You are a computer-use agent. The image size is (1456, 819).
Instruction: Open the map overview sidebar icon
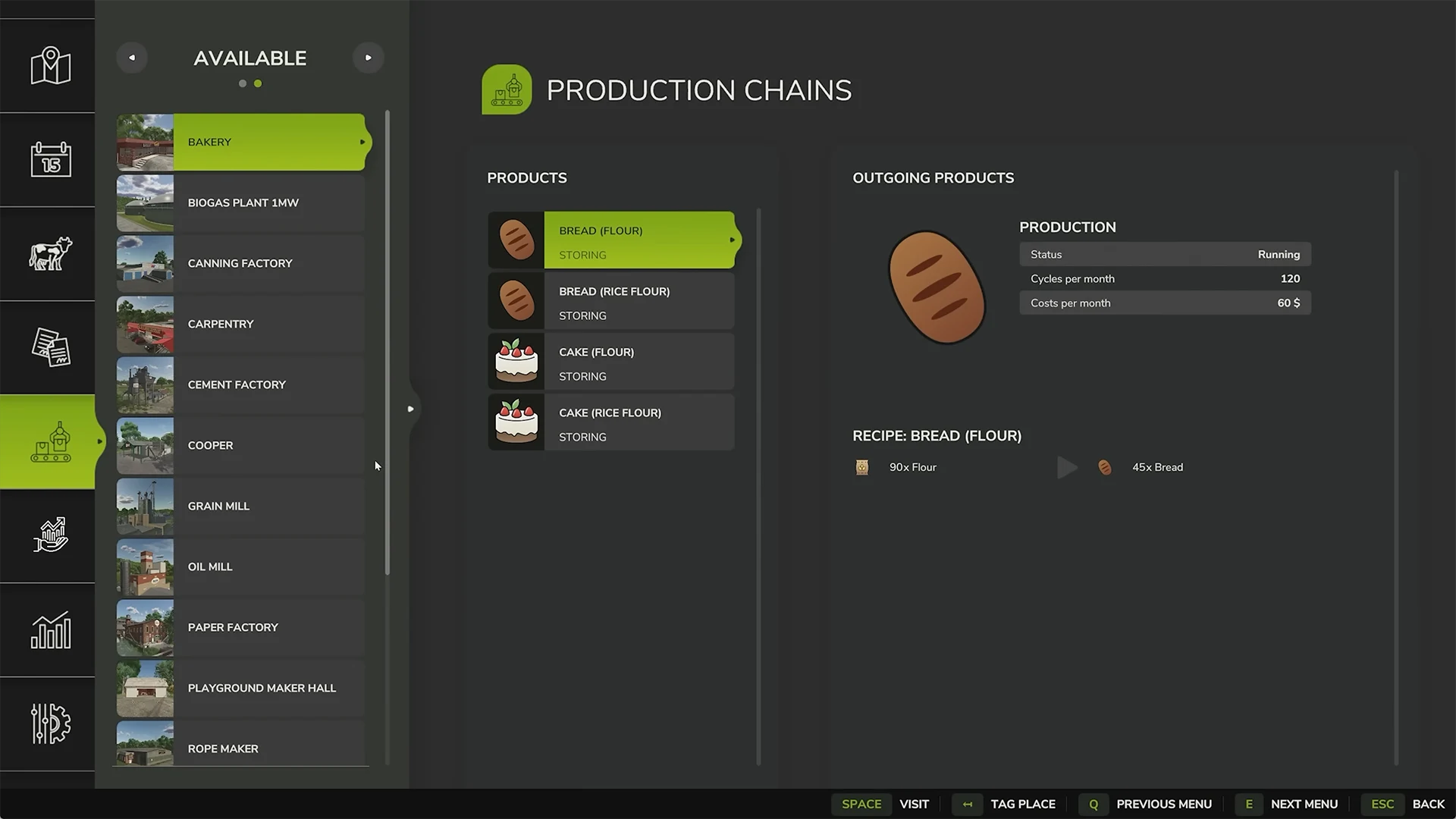[50, 66]
